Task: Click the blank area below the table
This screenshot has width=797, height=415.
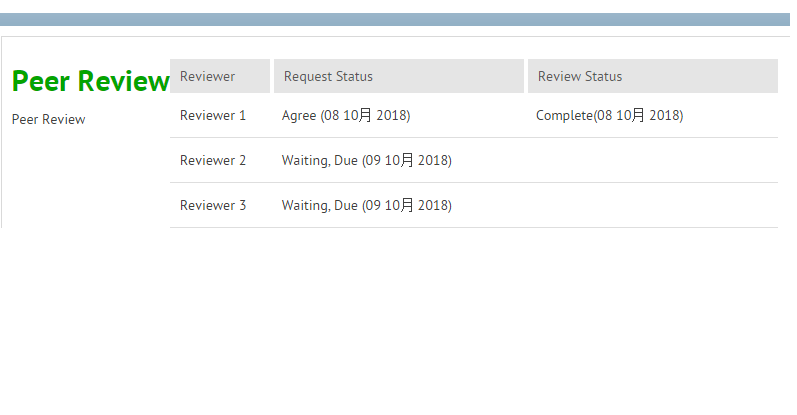Action: (400, 320)
